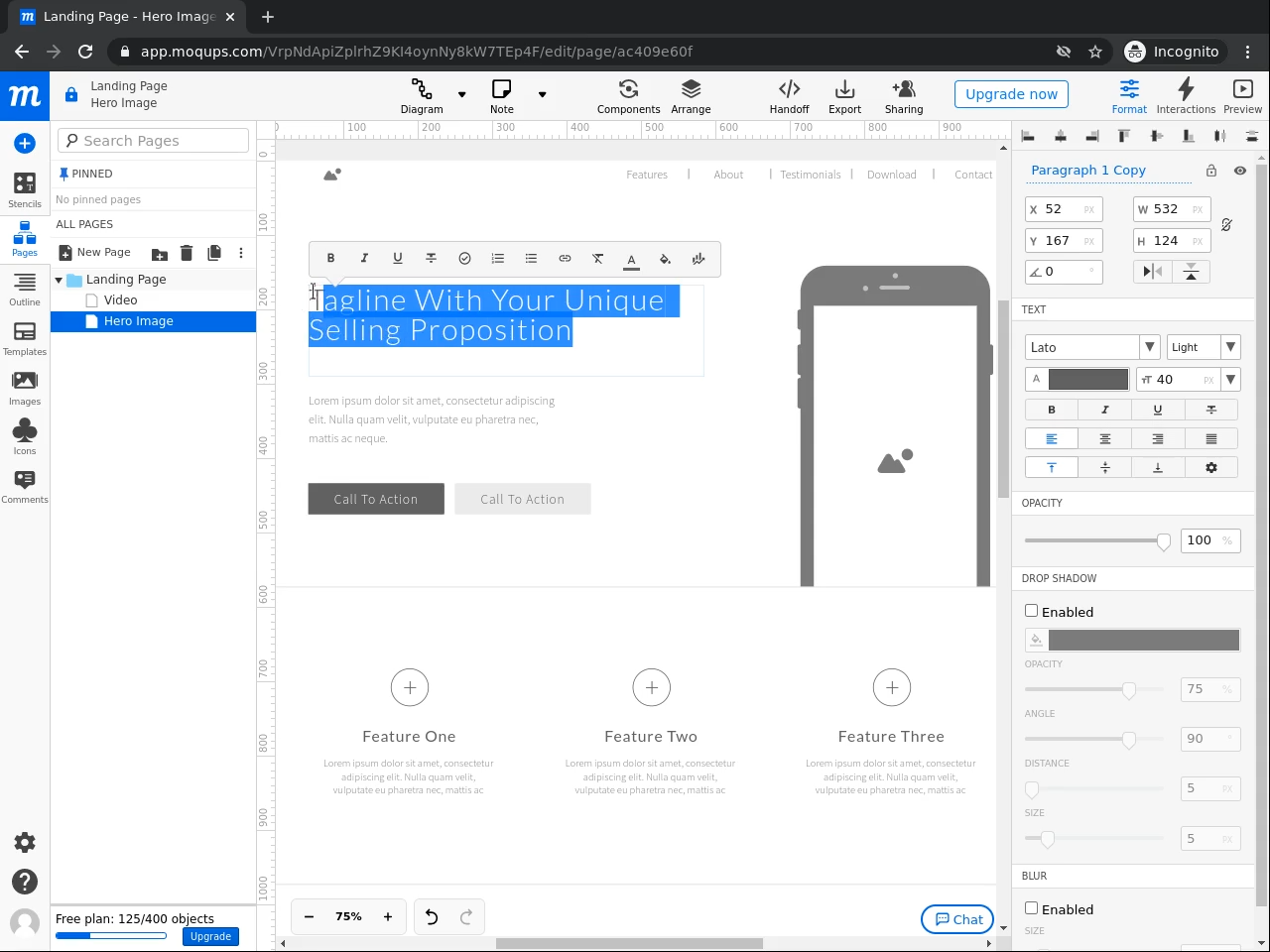Switch to the Interactions tab
Screen dimensions: 1270x952
coord(1186,95)
